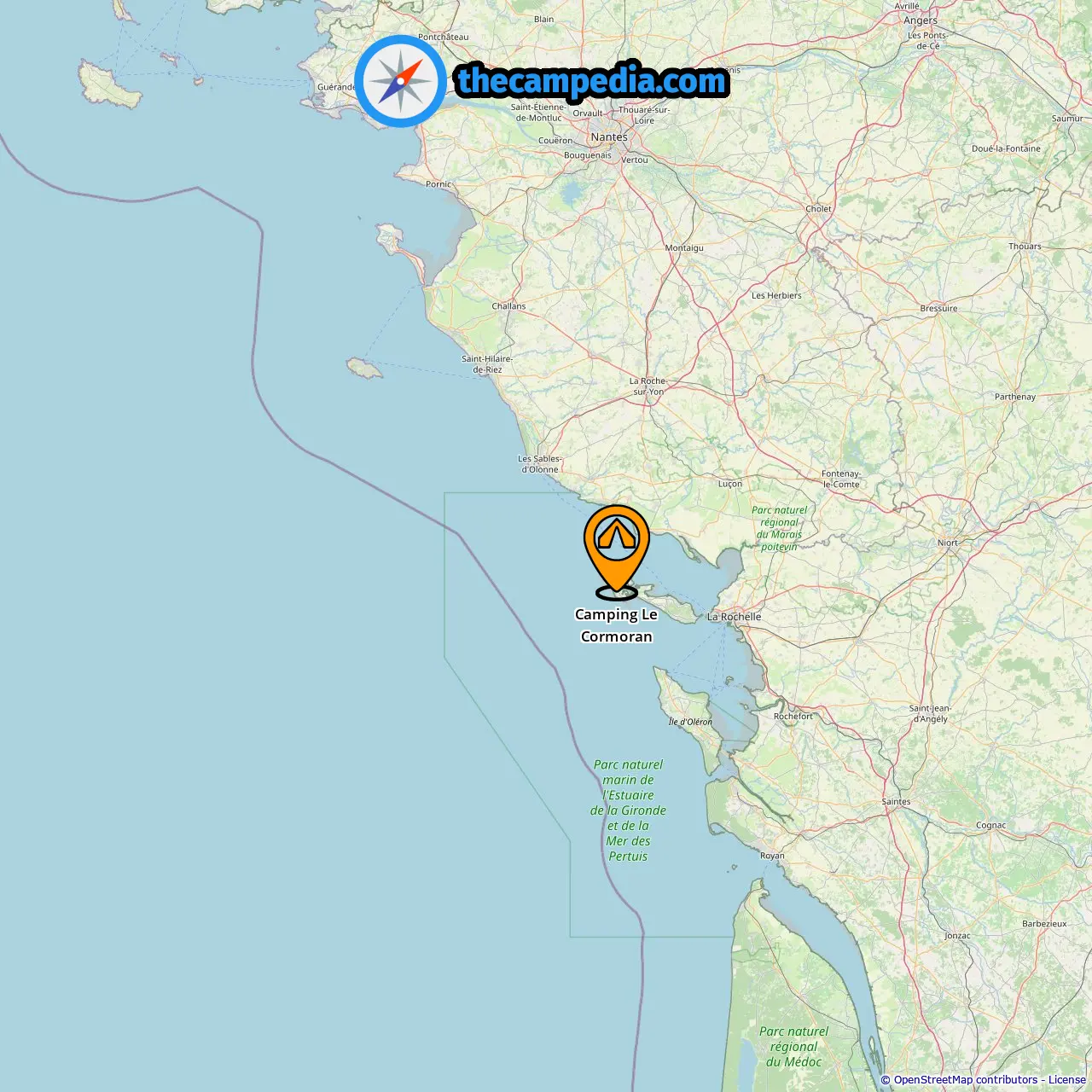The height and width of the screenshot is (1092, 1092).
Task: Click the Cholet town label
Action: click(818, 209)
